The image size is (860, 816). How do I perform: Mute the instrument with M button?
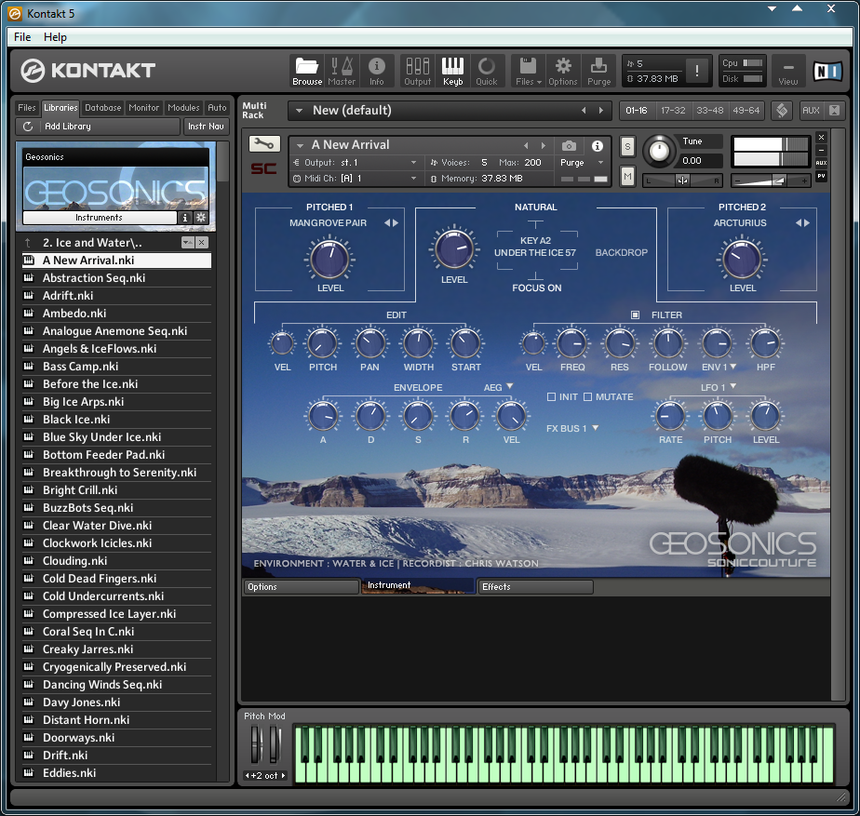tap(627, 176)
